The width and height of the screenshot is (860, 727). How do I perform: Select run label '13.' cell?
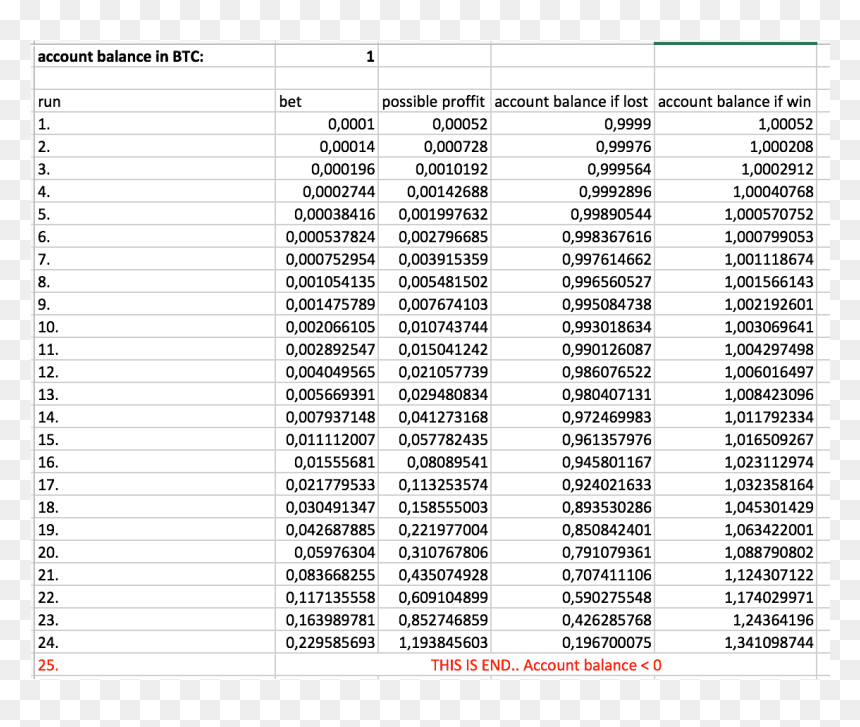[x=155, y=394]
